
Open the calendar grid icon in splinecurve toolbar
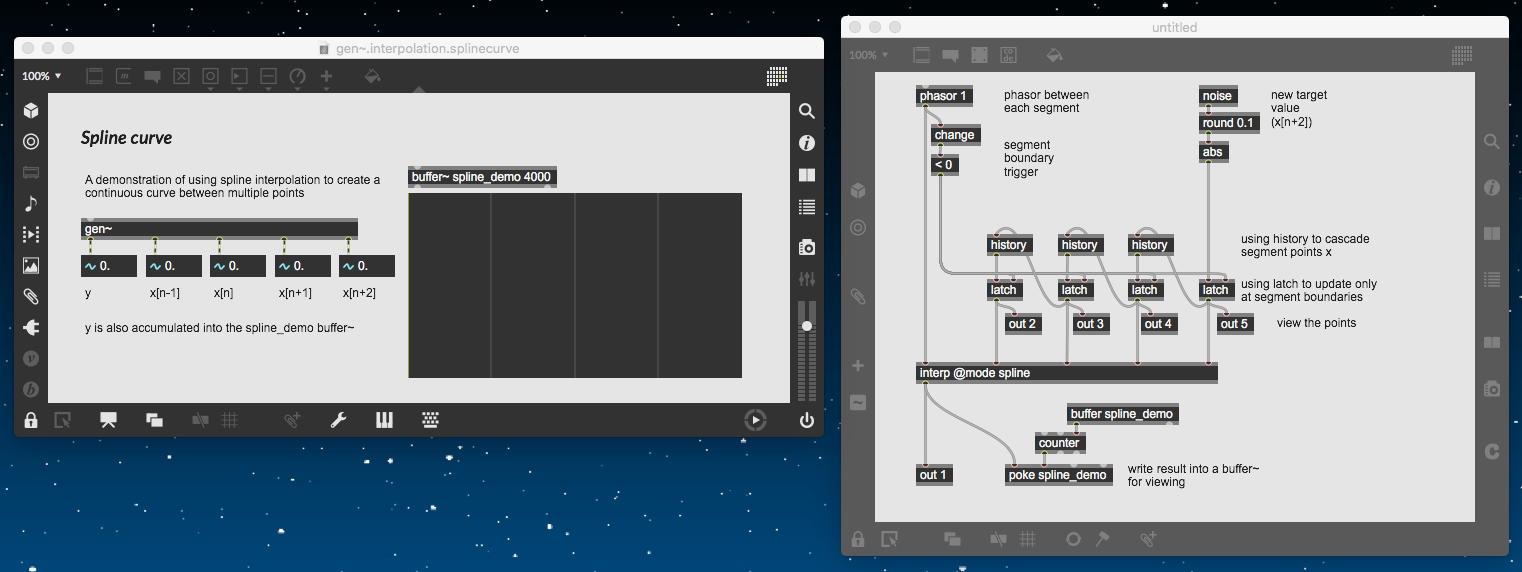click(x=777, y=76)
